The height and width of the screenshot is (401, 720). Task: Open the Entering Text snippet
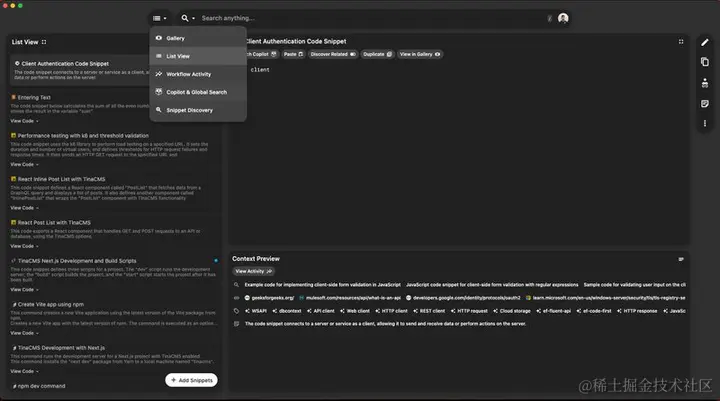(x=34, y=97)
